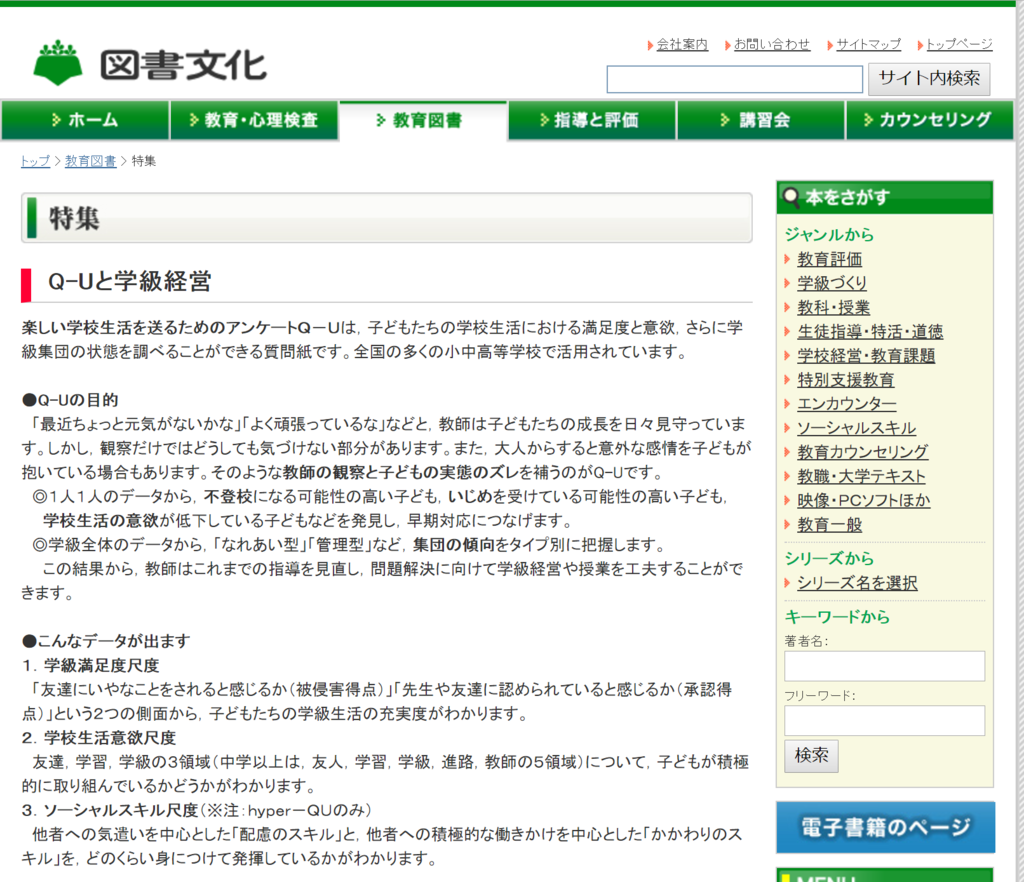Open the 教育一般 genre link

click(x=829, y=525)
